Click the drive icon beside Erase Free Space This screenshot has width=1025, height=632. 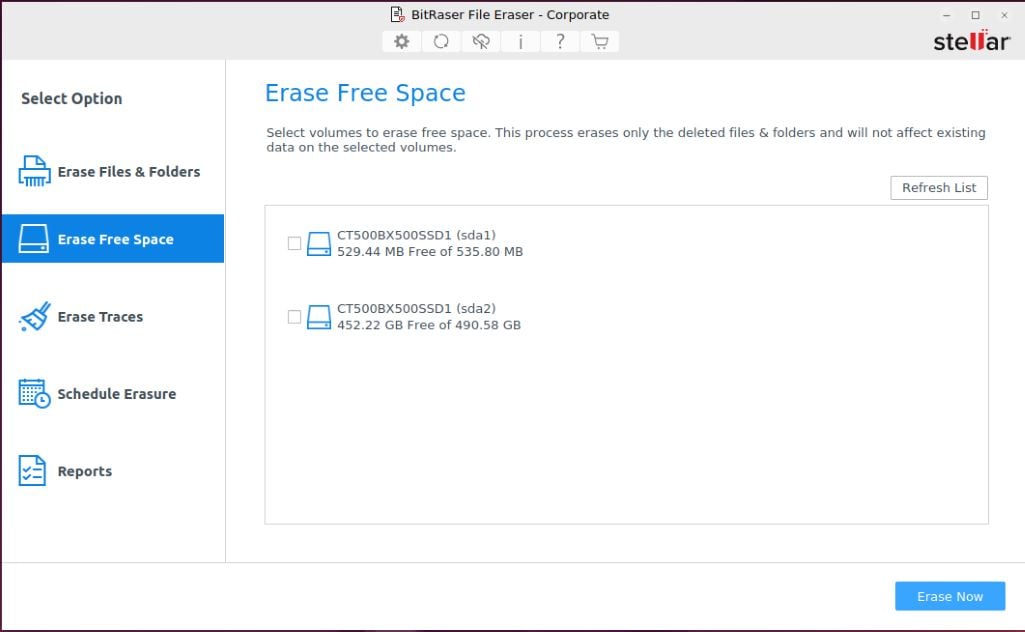pyautogui.click(x=33, y=239)
